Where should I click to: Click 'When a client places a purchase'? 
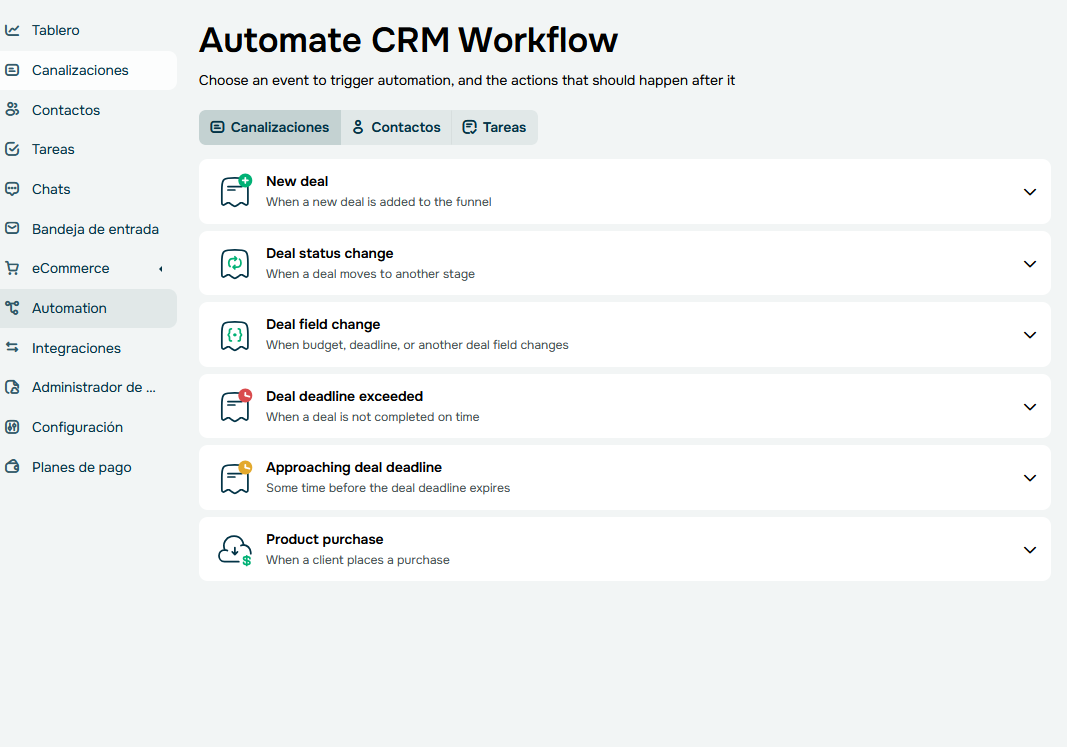pyautogui.click(x=358, y=559)
